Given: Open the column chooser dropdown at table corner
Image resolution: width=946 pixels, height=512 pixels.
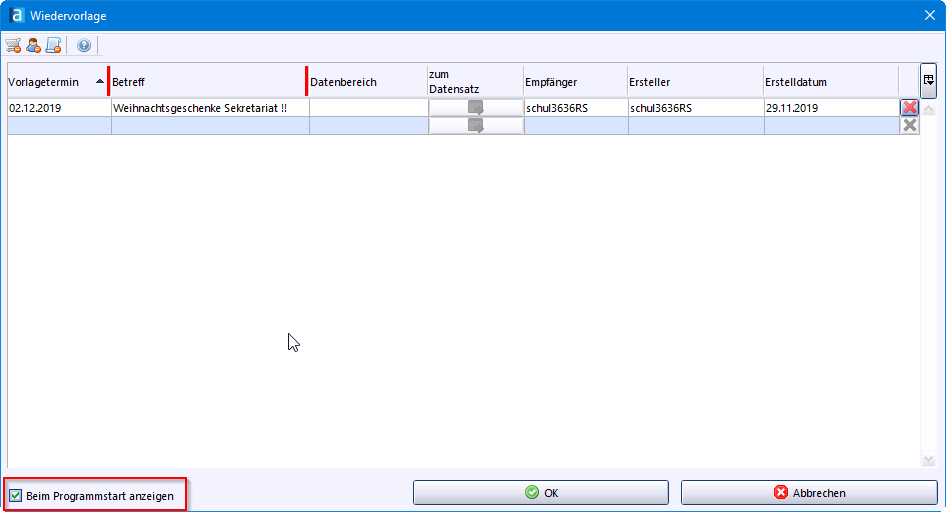Looking at the screenshot, I should pyautogui.click(x=928, y=80).
